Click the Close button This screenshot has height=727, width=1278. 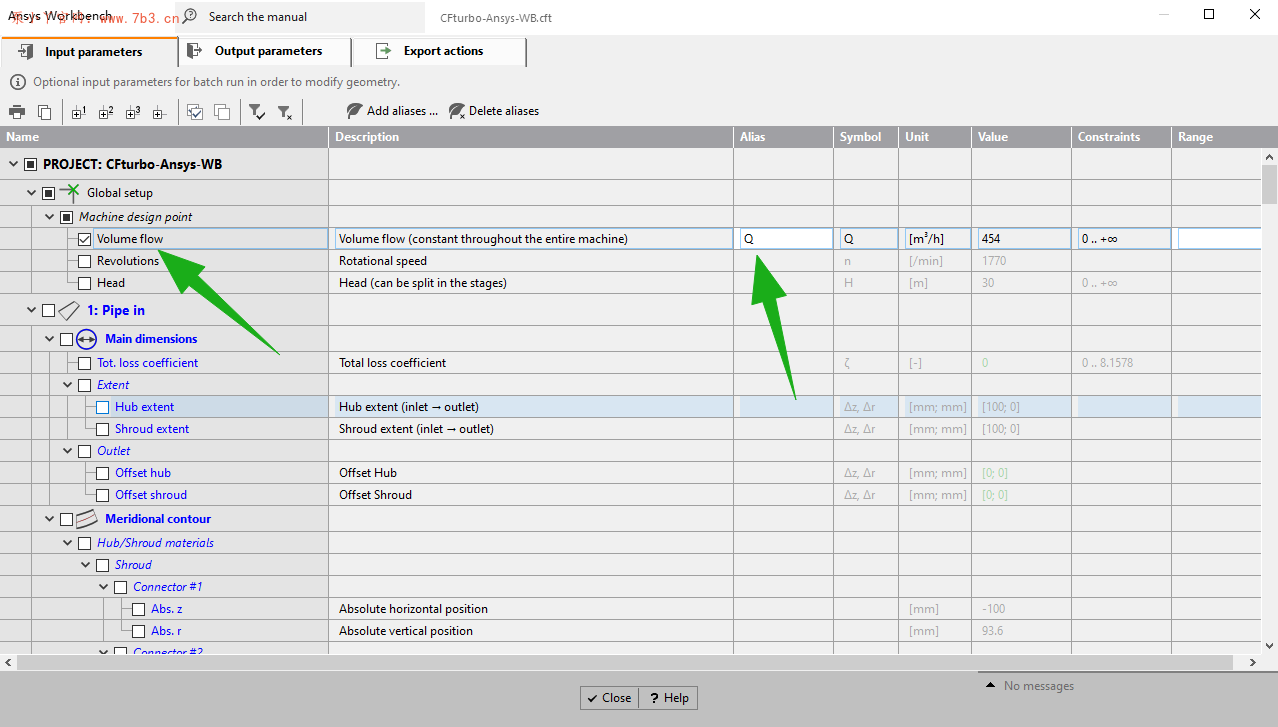point(610,698)
